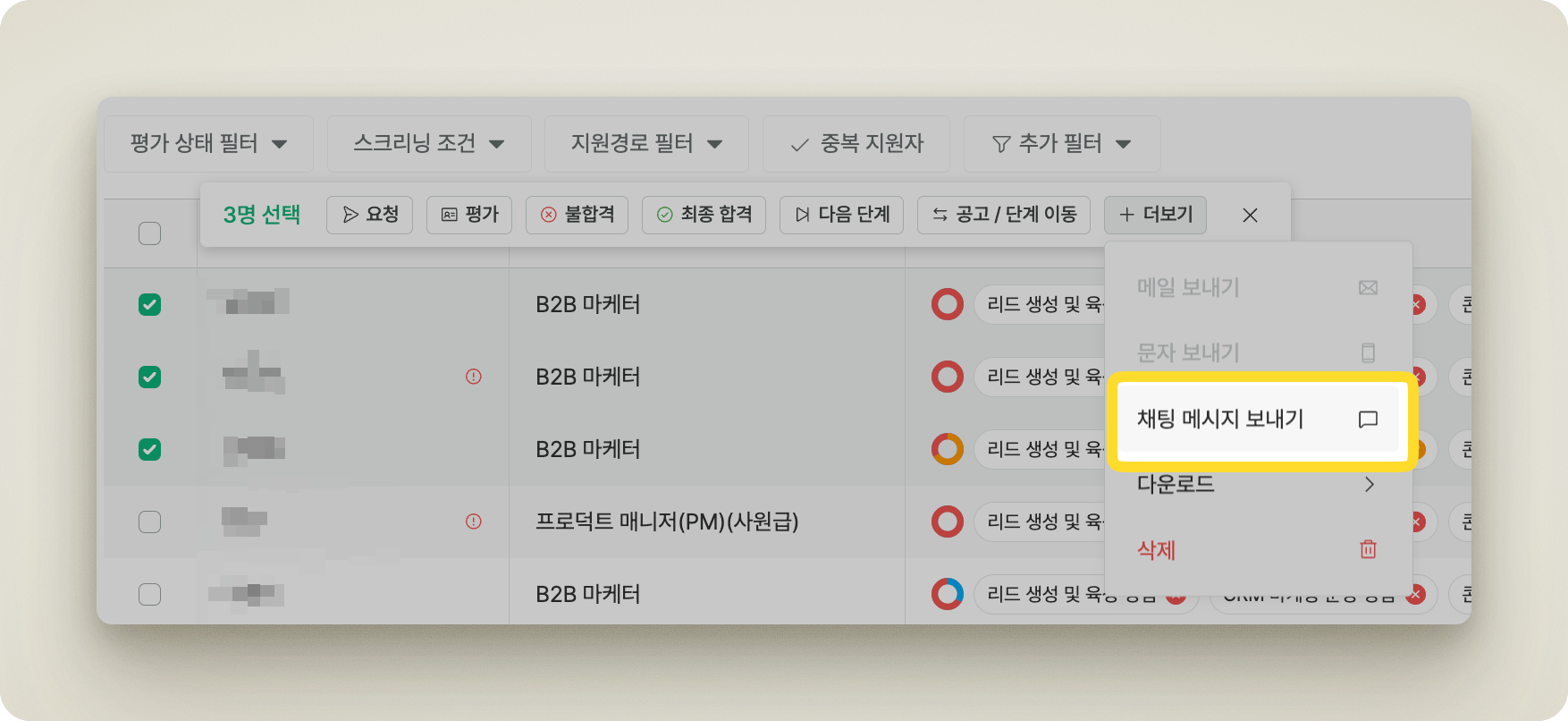1568x721 pixels.
Task: Uncheck the first selected applicant checkbox
Action: click(x=150, y=305)
